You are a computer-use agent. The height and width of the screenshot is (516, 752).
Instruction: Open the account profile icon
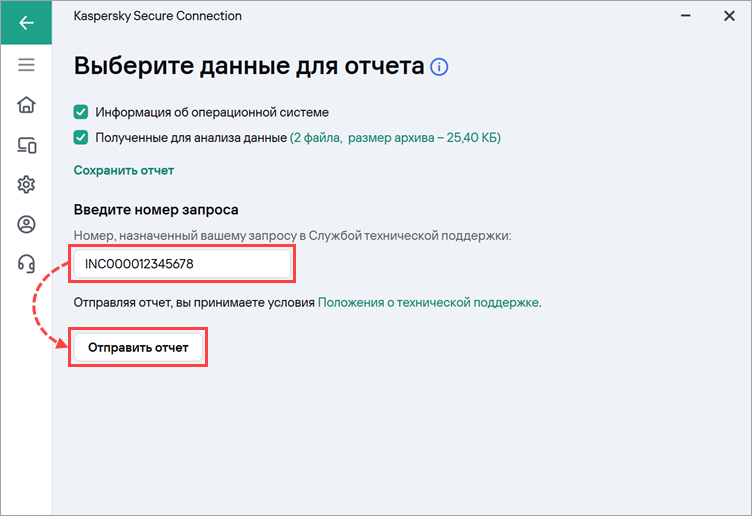[x=26, y=224]
